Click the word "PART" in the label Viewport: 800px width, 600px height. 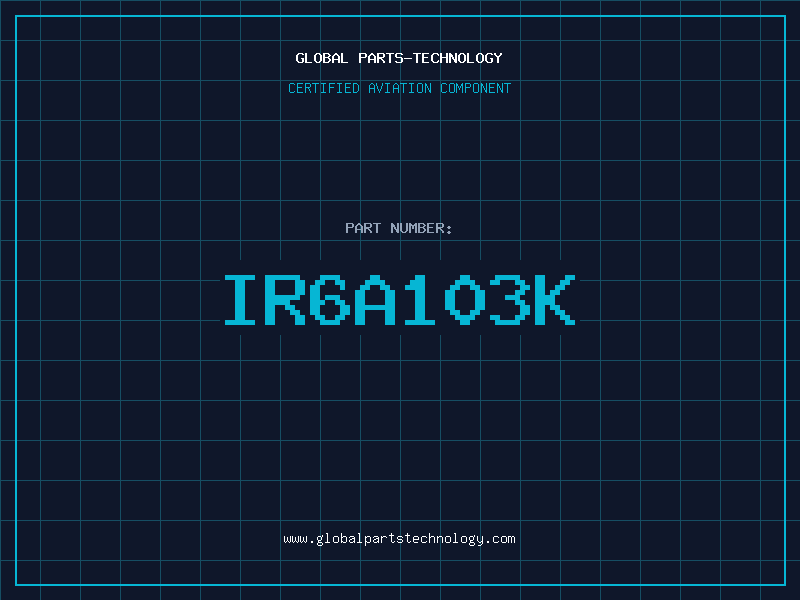[363, 228]
